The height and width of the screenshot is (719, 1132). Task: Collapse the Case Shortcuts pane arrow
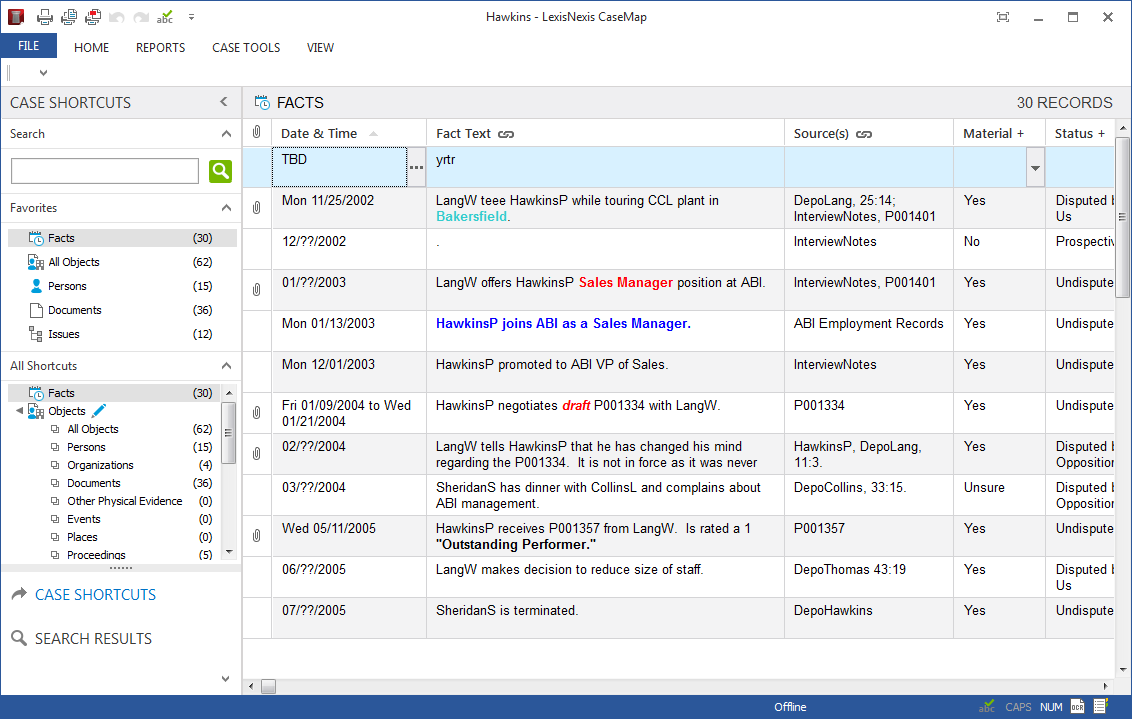click(224, 102)
